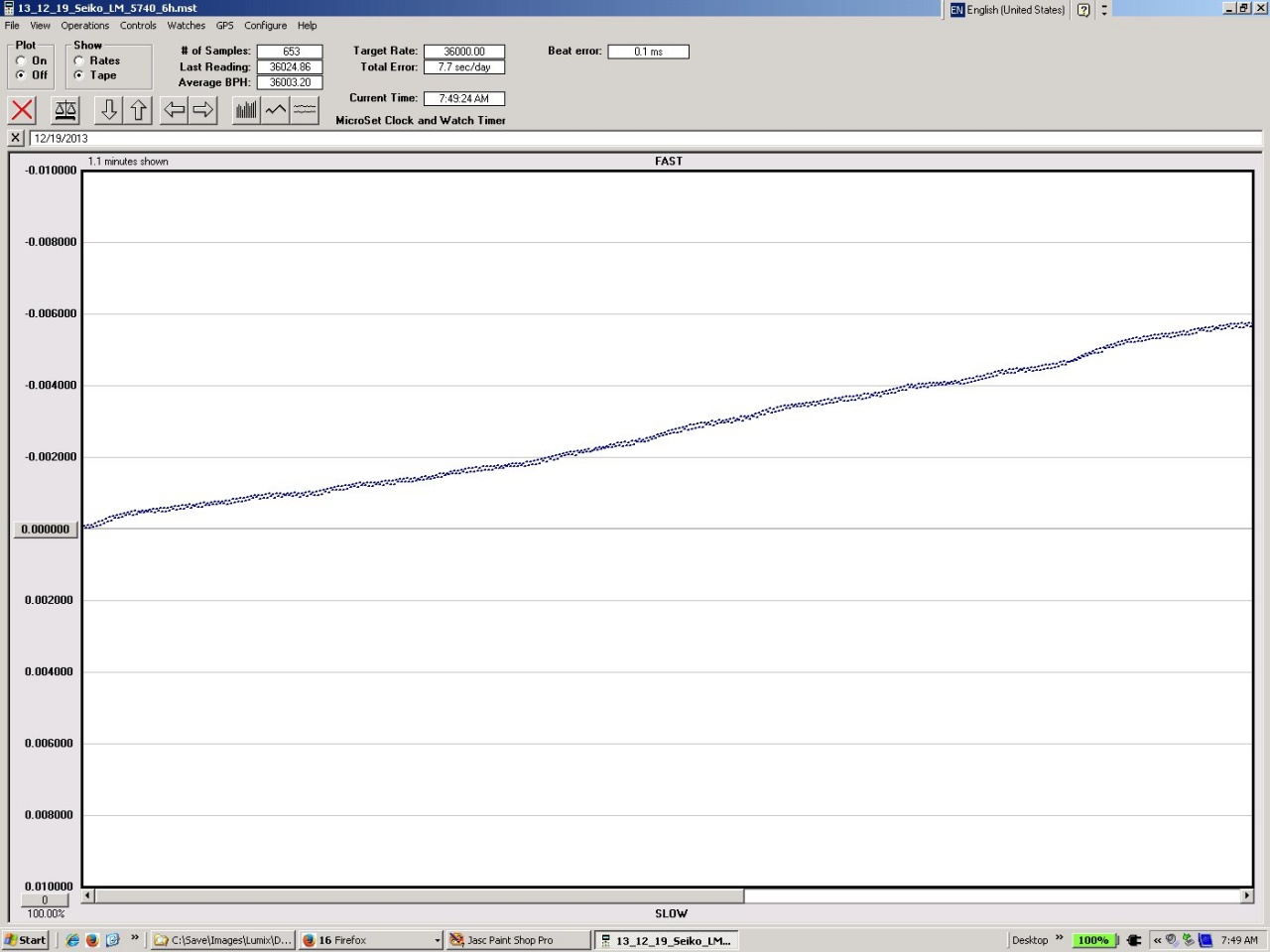Open the Configure menu
This screenshot has width=1270, height=952.
[265, 26]
